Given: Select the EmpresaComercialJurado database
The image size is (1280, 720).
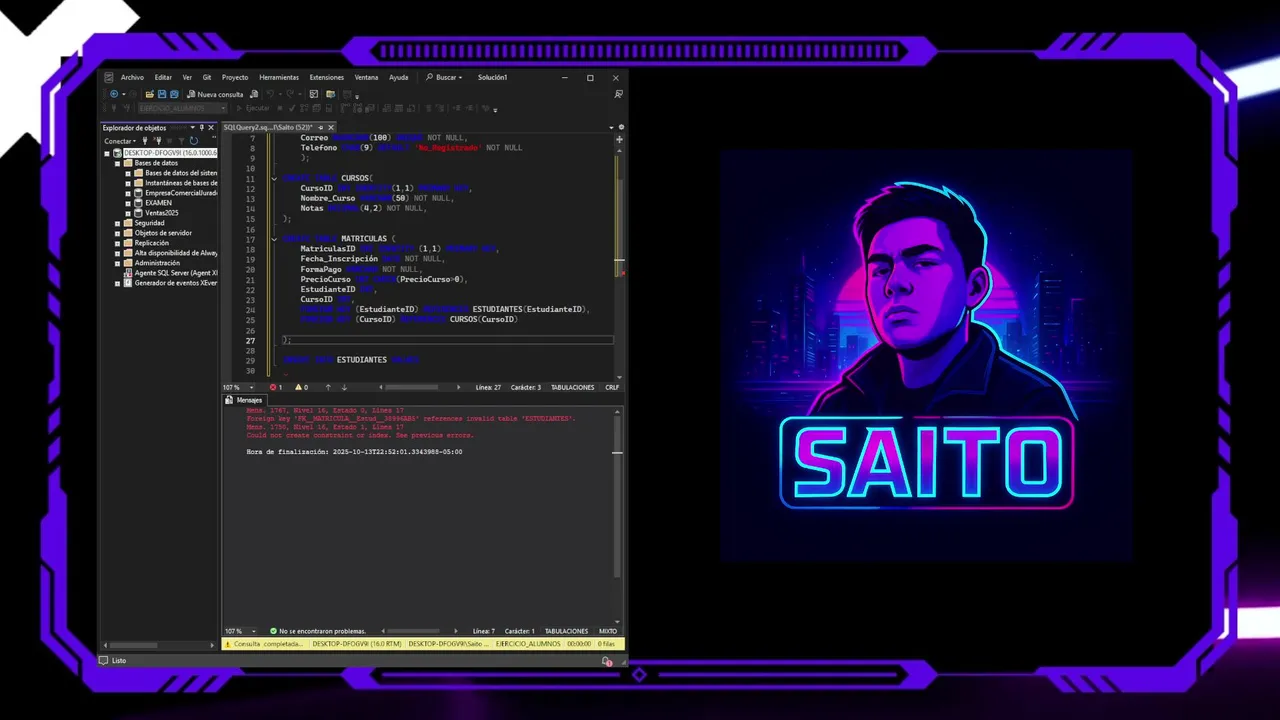Looking at the screenshot, I should (181, 193).
